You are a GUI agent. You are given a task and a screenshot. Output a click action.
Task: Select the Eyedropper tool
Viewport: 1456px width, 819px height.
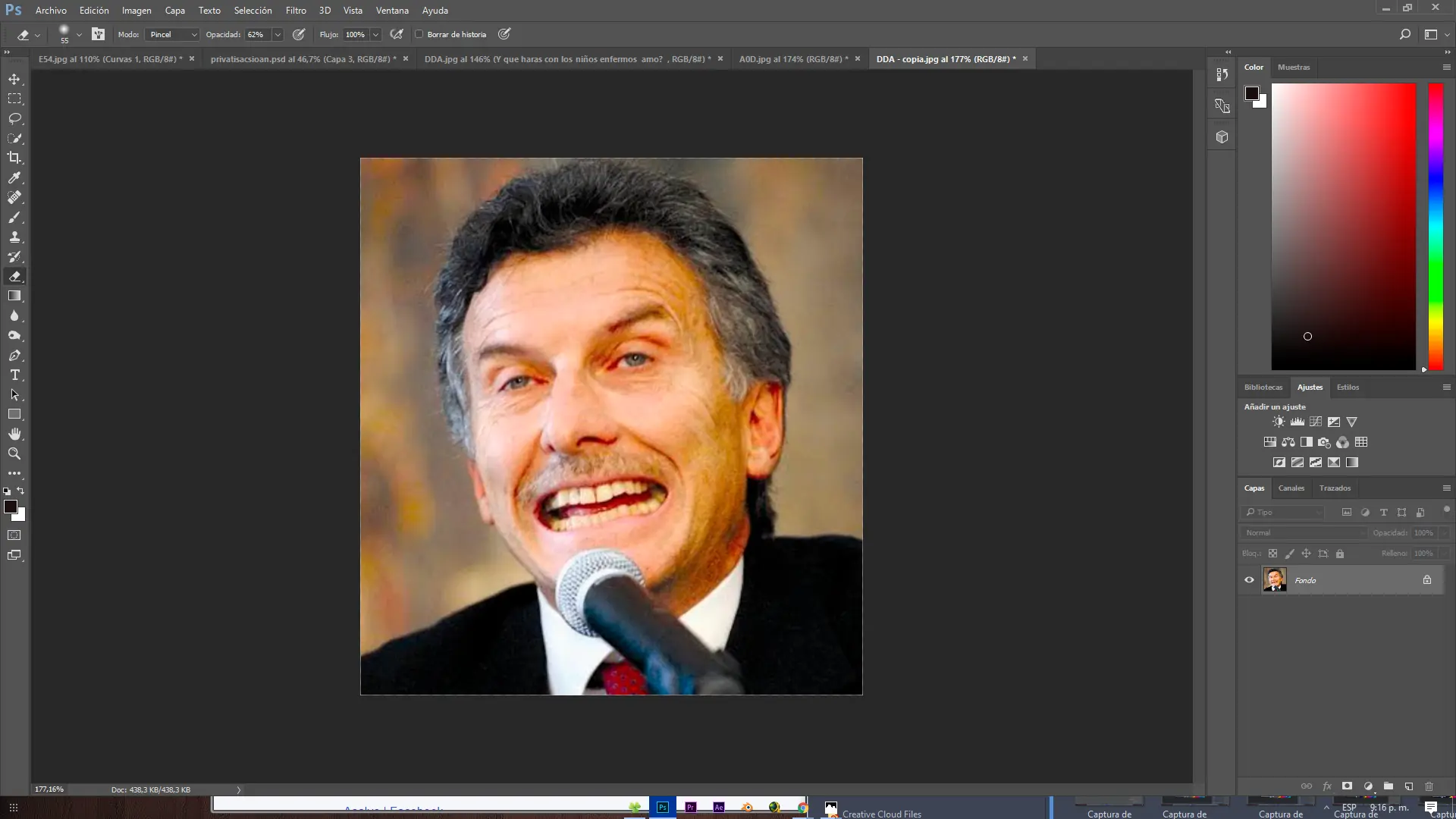click(14, 177)
